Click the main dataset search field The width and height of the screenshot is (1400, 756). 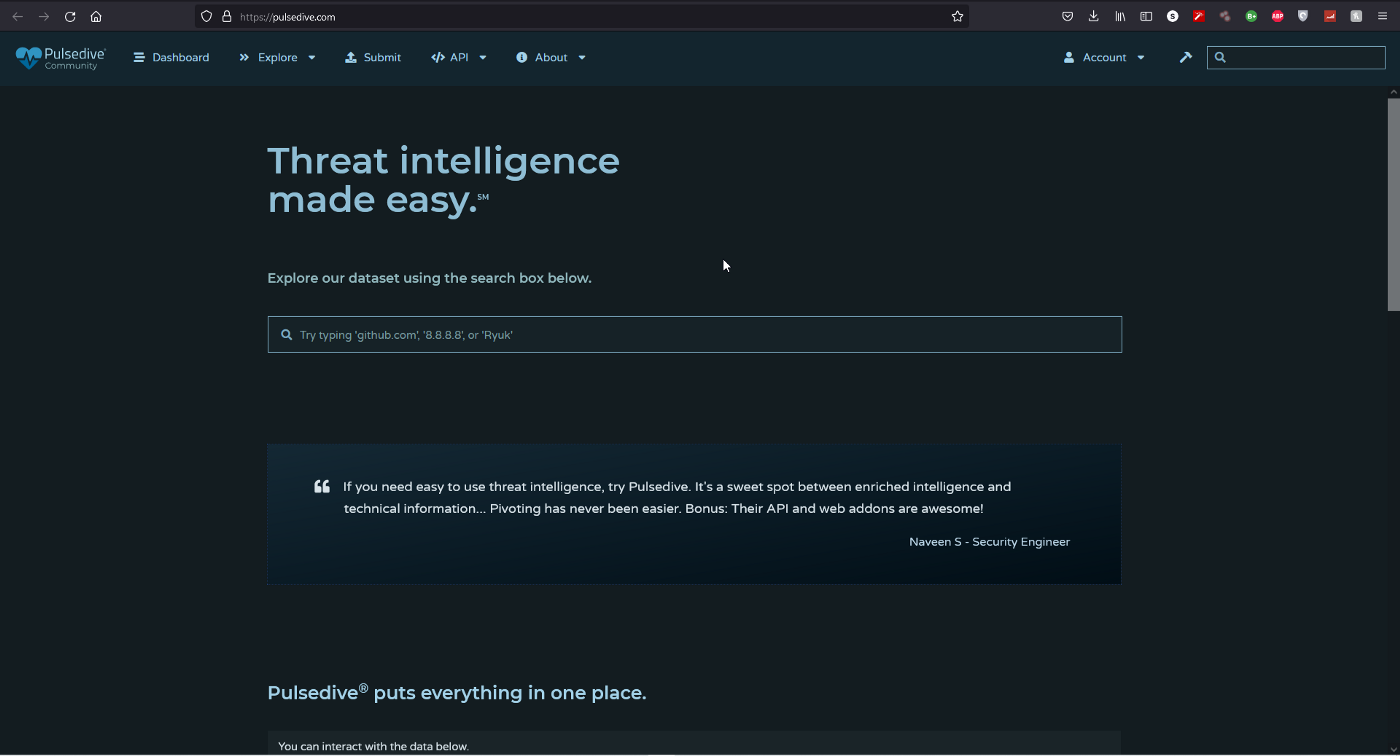pos(695,335)
